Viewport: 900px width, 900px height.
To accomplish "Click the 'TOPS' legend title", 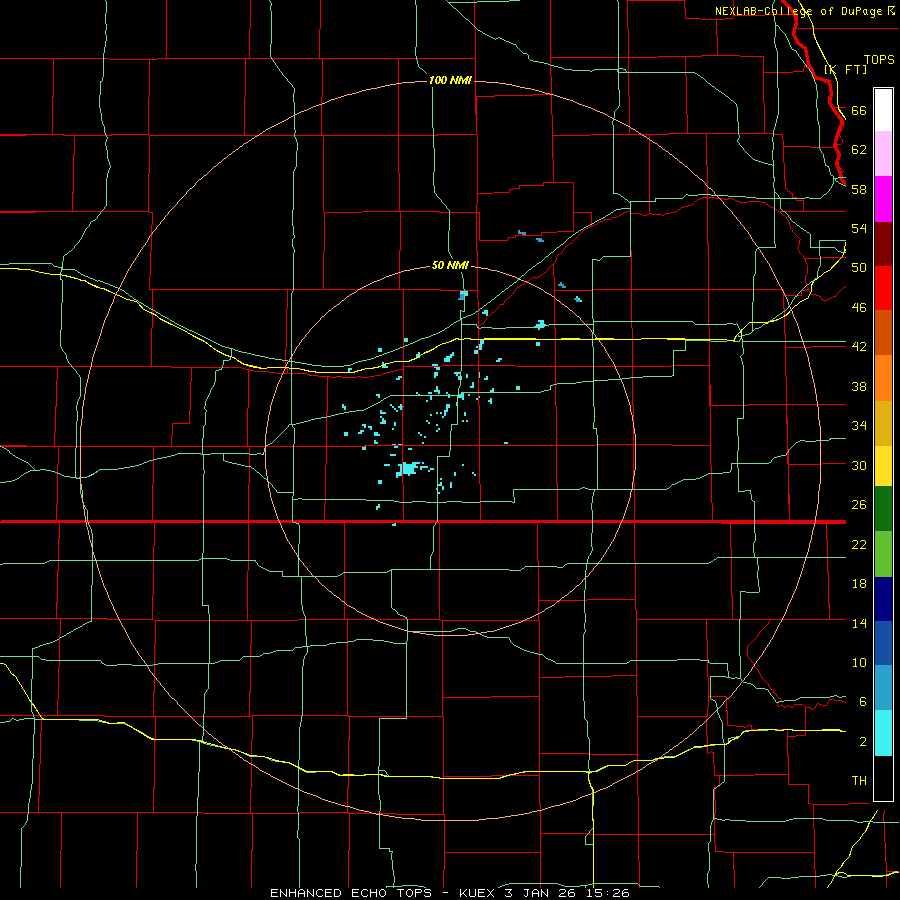I will coord(879,59).
